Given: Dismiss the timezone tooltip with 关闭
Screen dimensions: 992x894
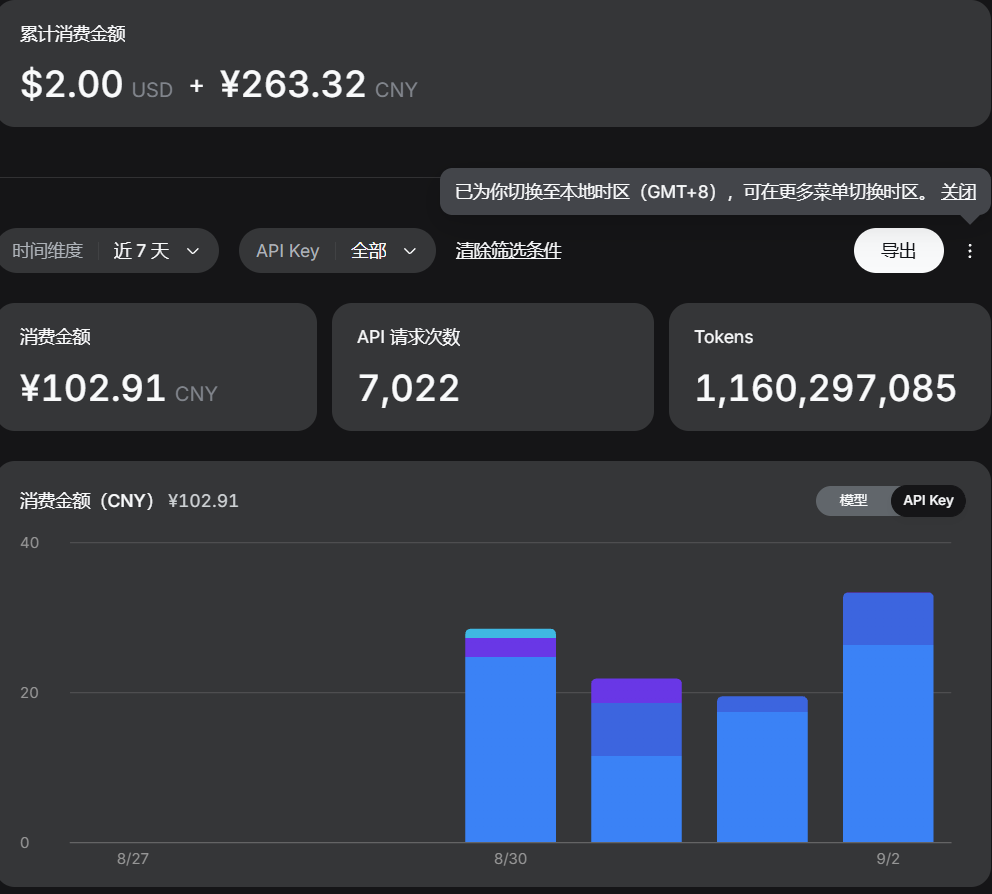Looking at the screenshot, I should (958, 192).
